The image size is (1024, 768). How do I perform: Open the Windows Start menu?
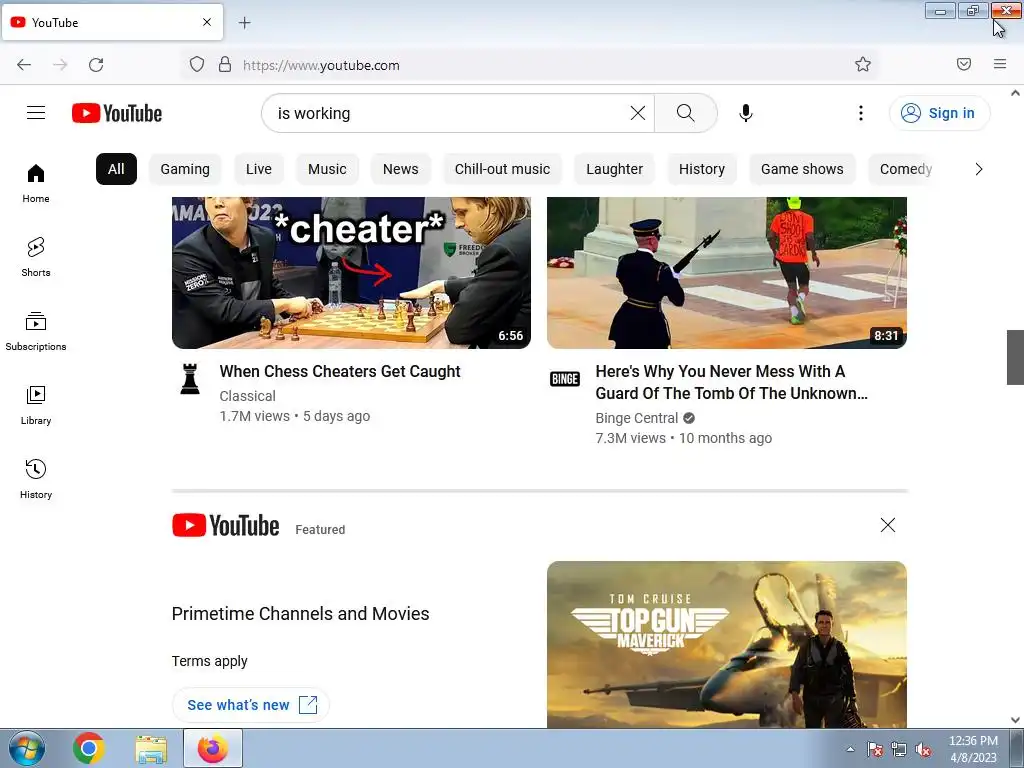(x=26, y=748)
